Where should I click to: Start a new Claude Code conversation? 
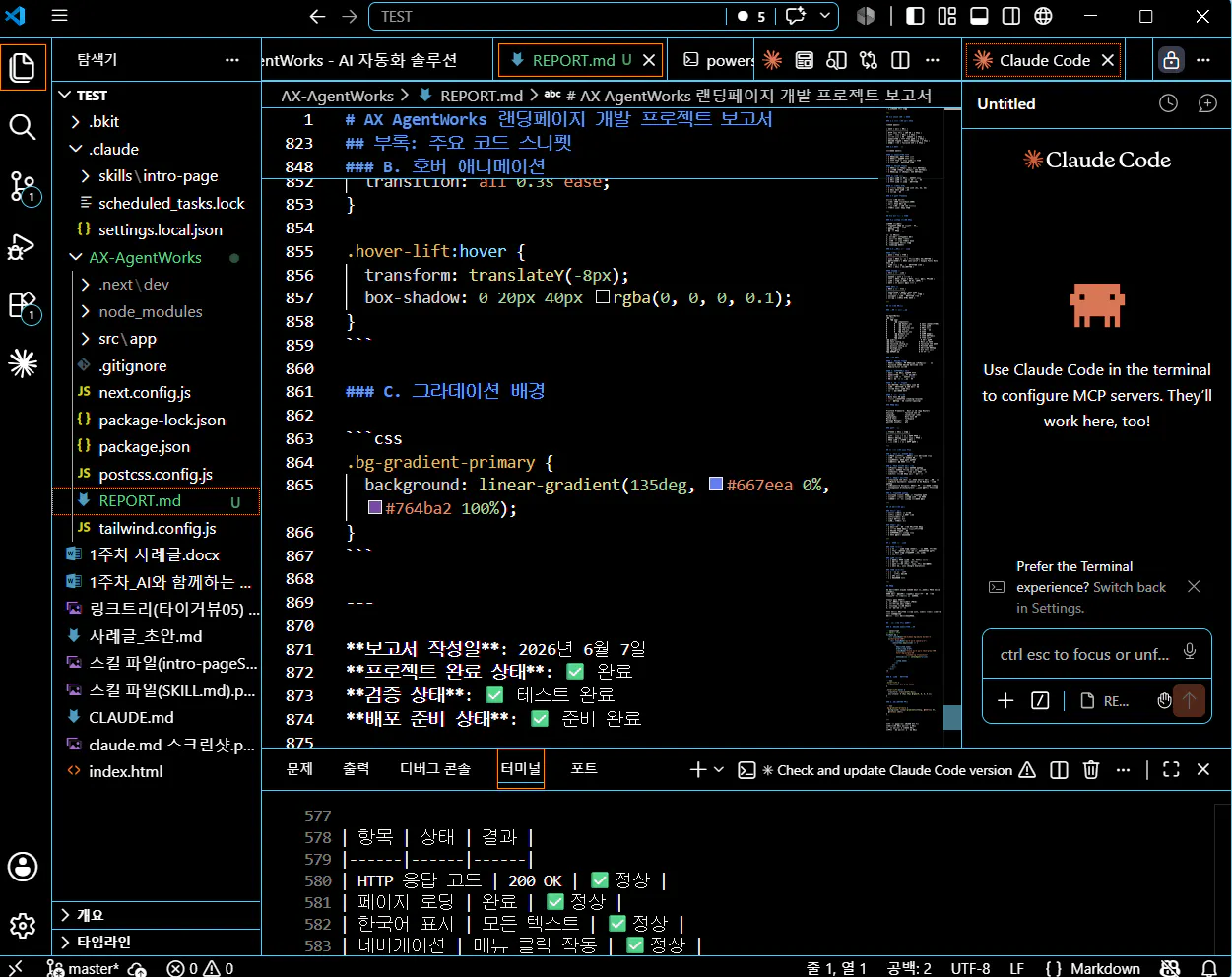pyautogui.click(x=1207, y=103)
